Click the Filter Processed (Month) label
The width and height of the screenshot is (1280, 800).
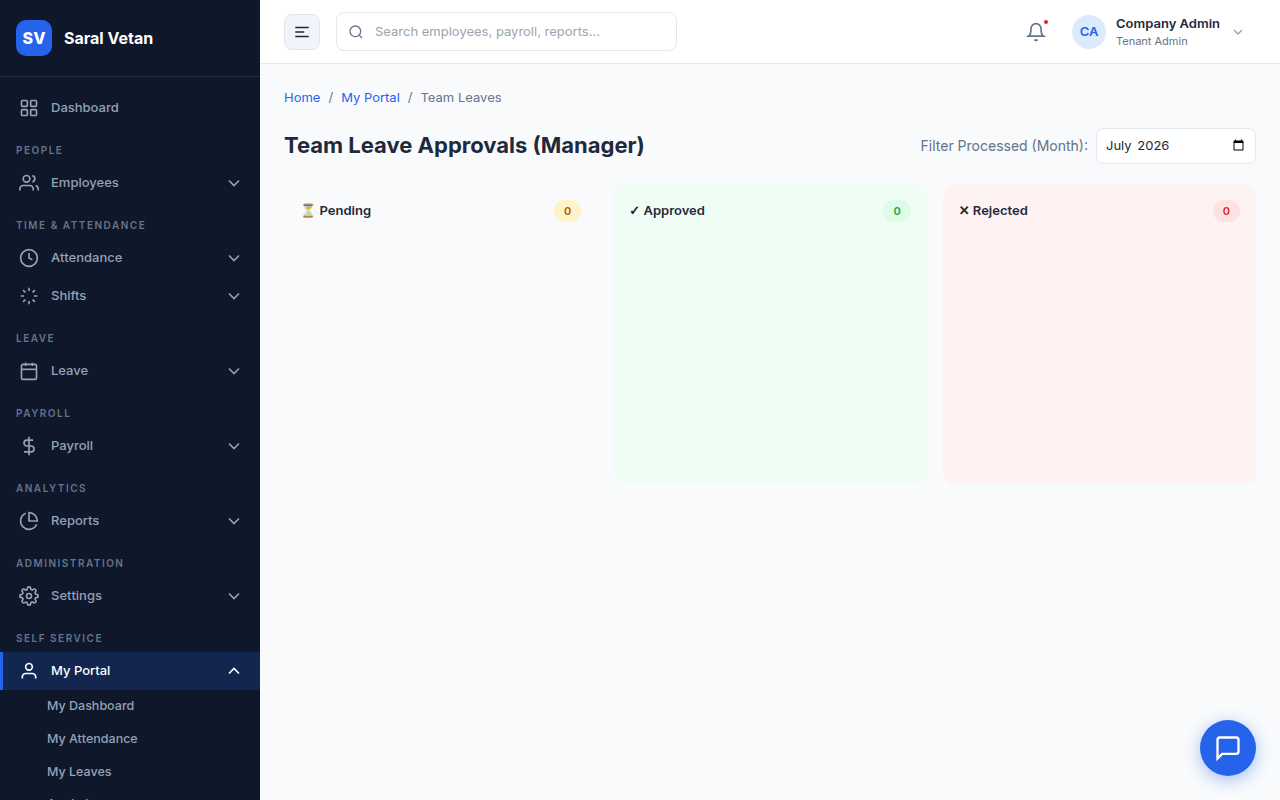pyautogui.click(x=1004, y=146)
